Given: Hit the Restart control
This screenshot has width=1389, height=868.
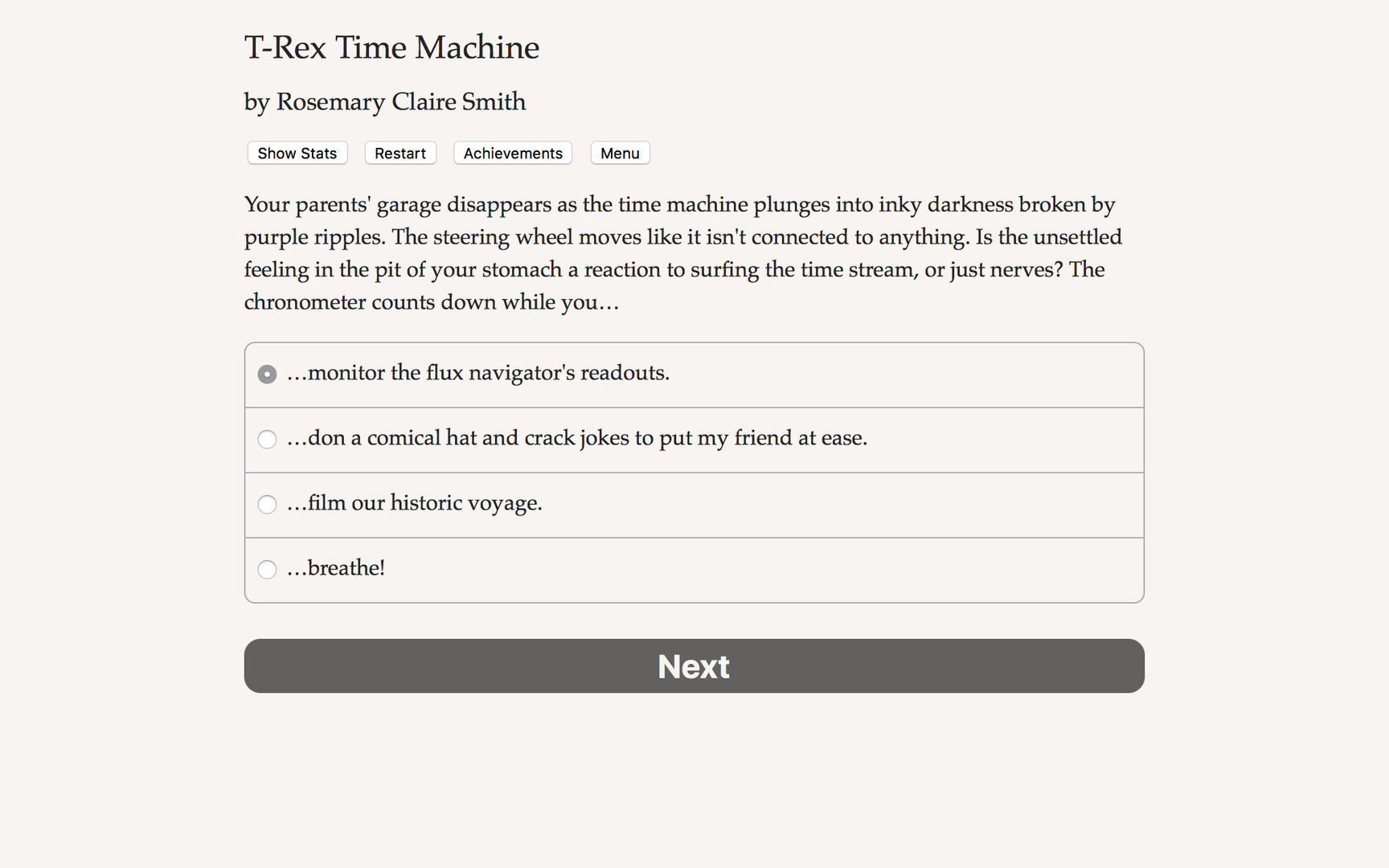Looking at the screenshot, I should point(399,153).
